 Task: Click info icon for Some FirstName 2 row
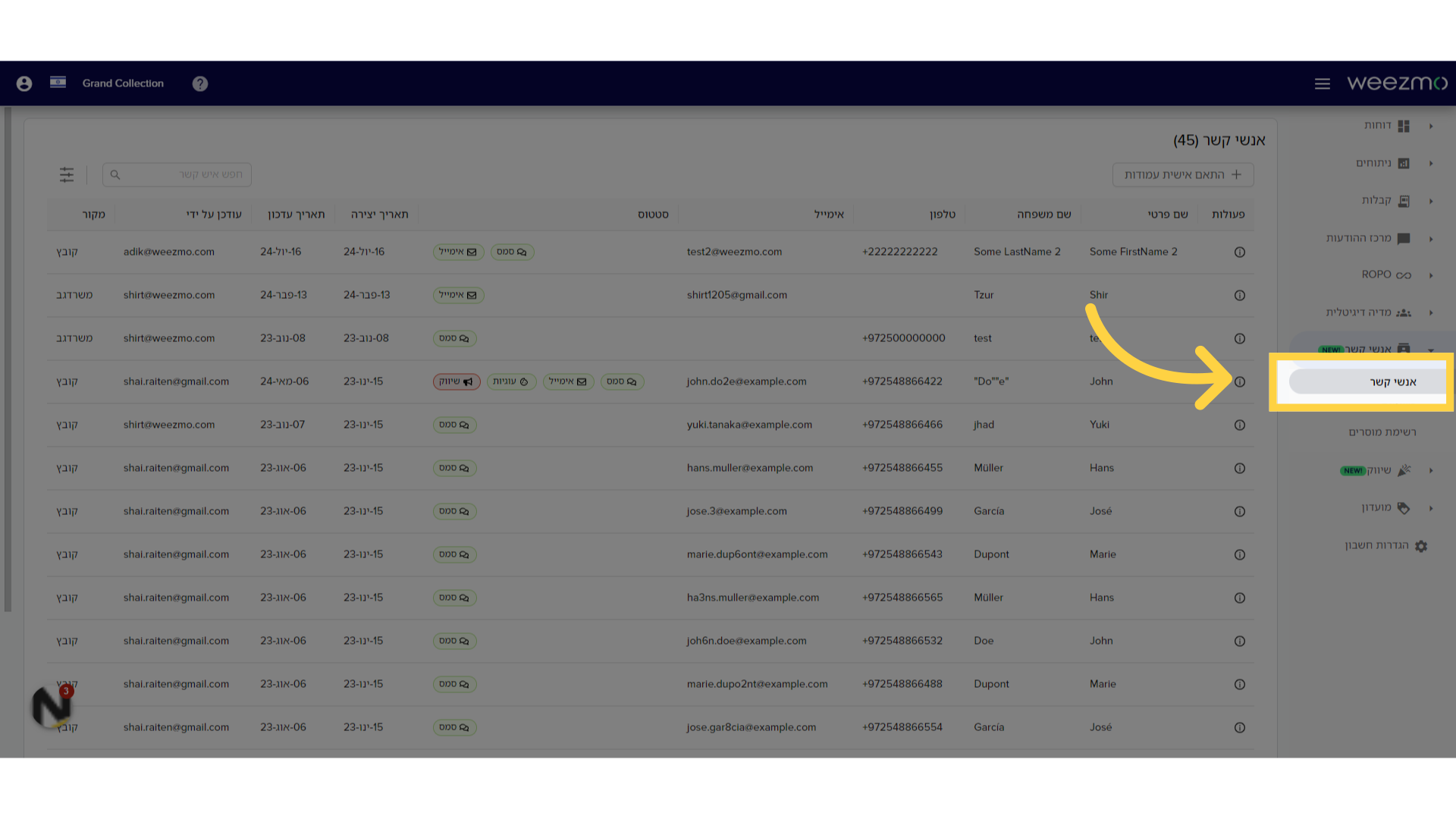[x=1240, y=252]
